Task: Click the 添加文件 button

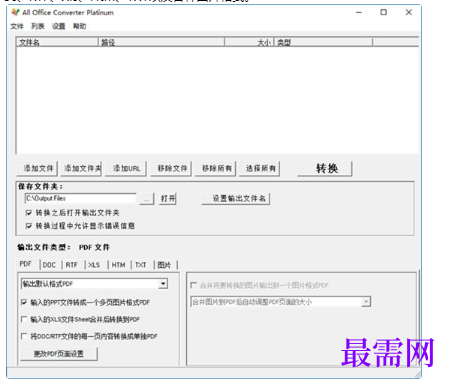Action: (37, 168)
